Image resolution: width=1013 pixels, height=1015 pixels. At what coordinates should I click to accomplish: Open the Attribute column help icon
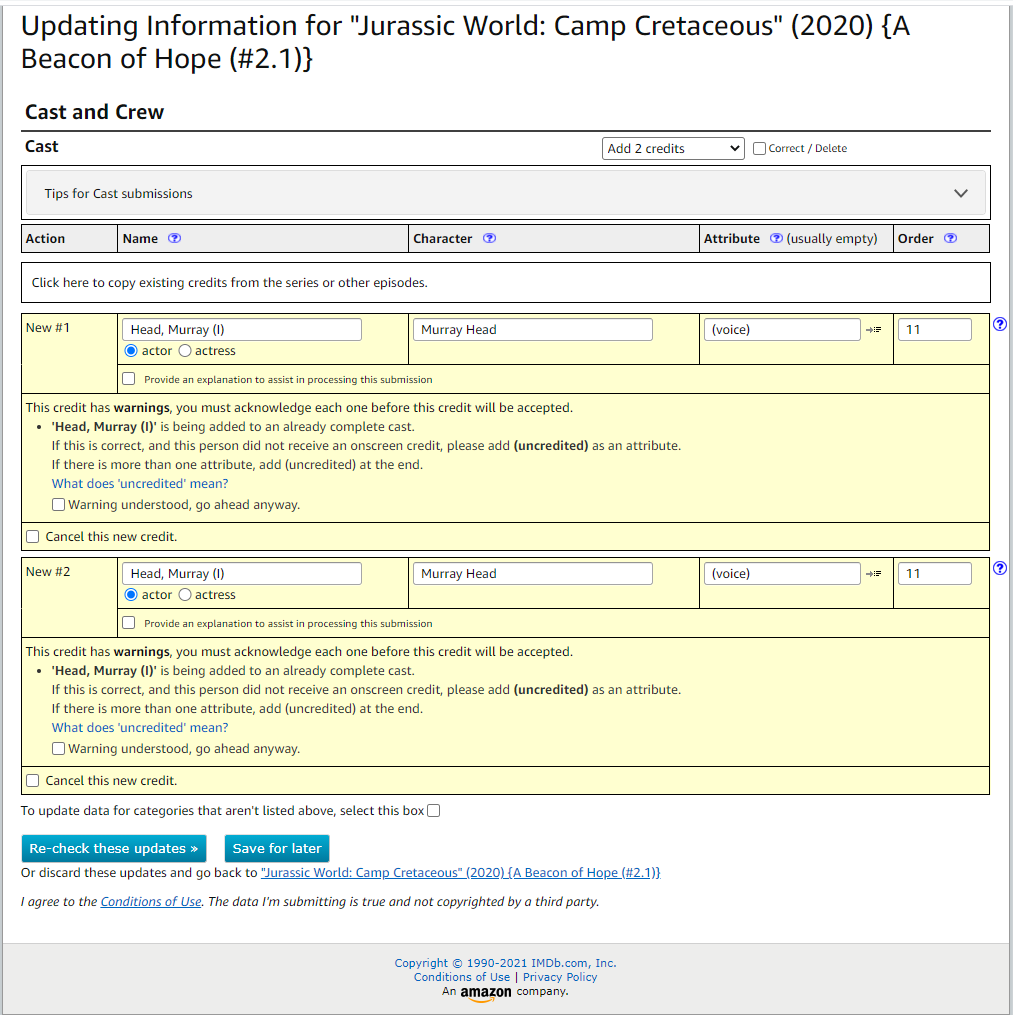(x=776, y=239)
